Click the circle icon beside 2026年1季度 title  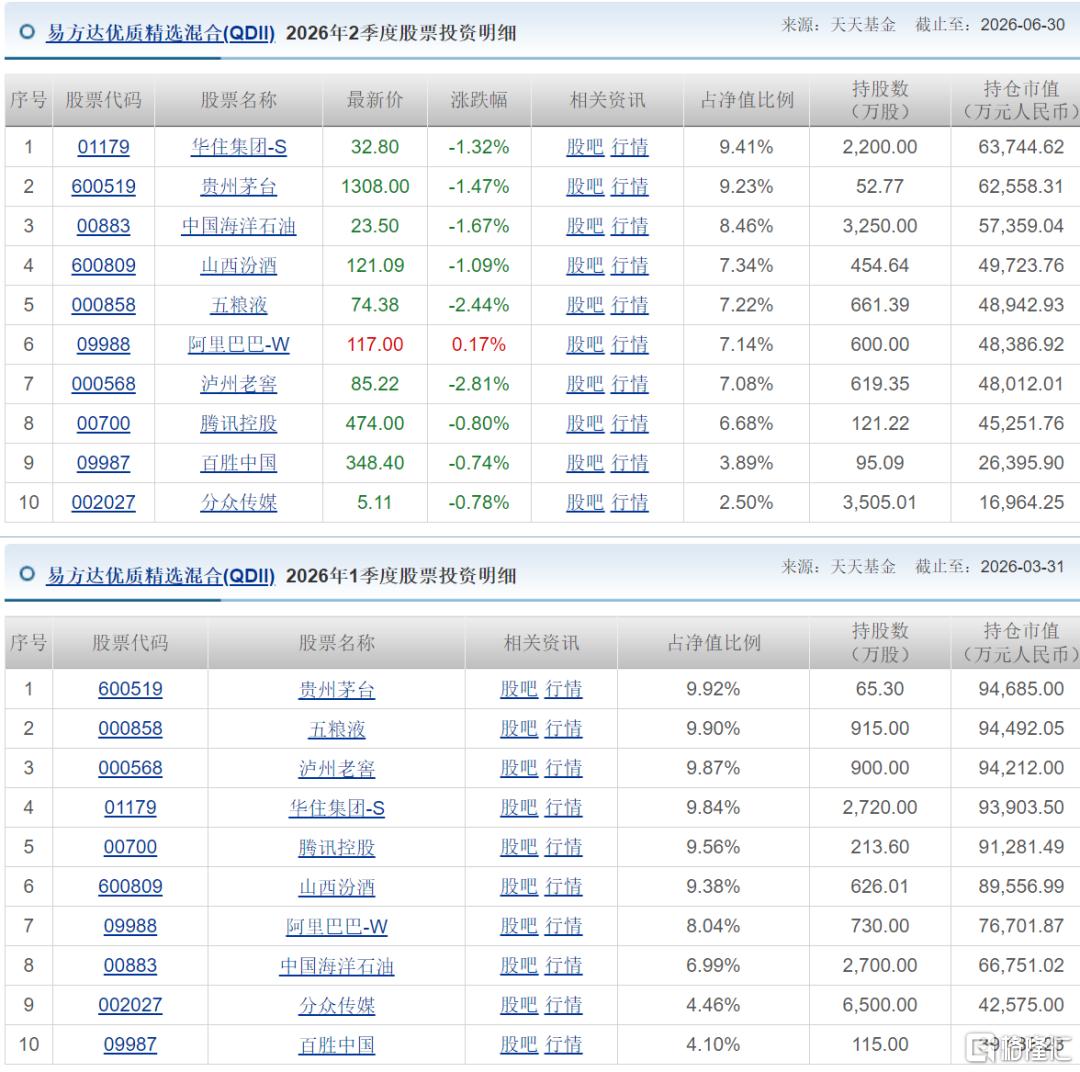click(x=27, y=574)
